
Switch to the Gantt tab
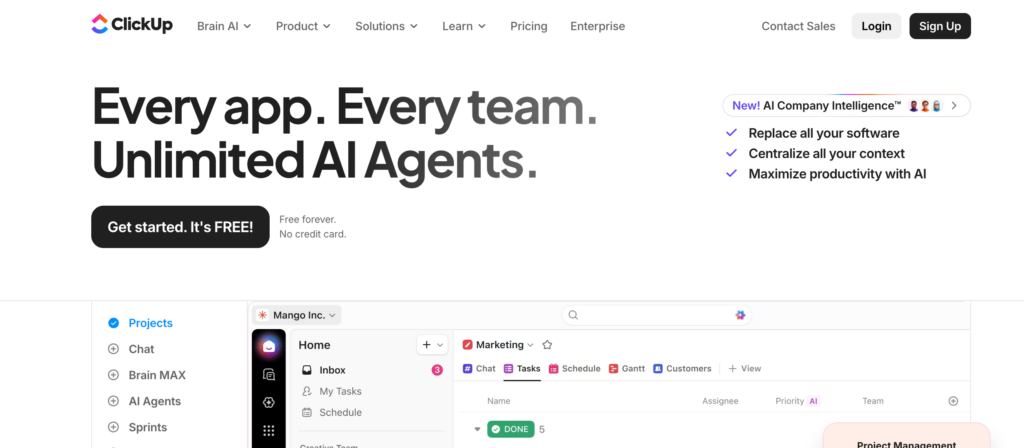click(x=627, y=369)
